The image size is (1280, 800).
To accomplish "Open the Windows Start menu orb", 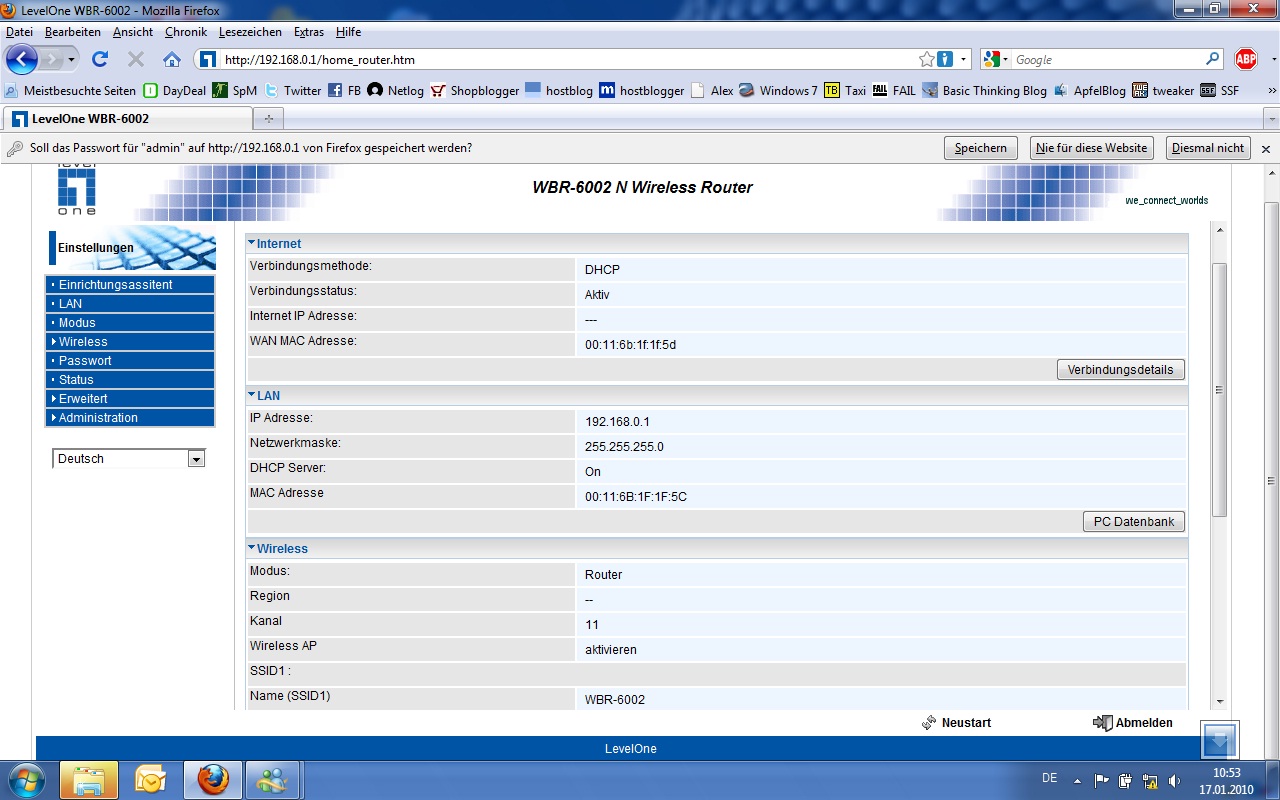I will [x=27, y=779].
